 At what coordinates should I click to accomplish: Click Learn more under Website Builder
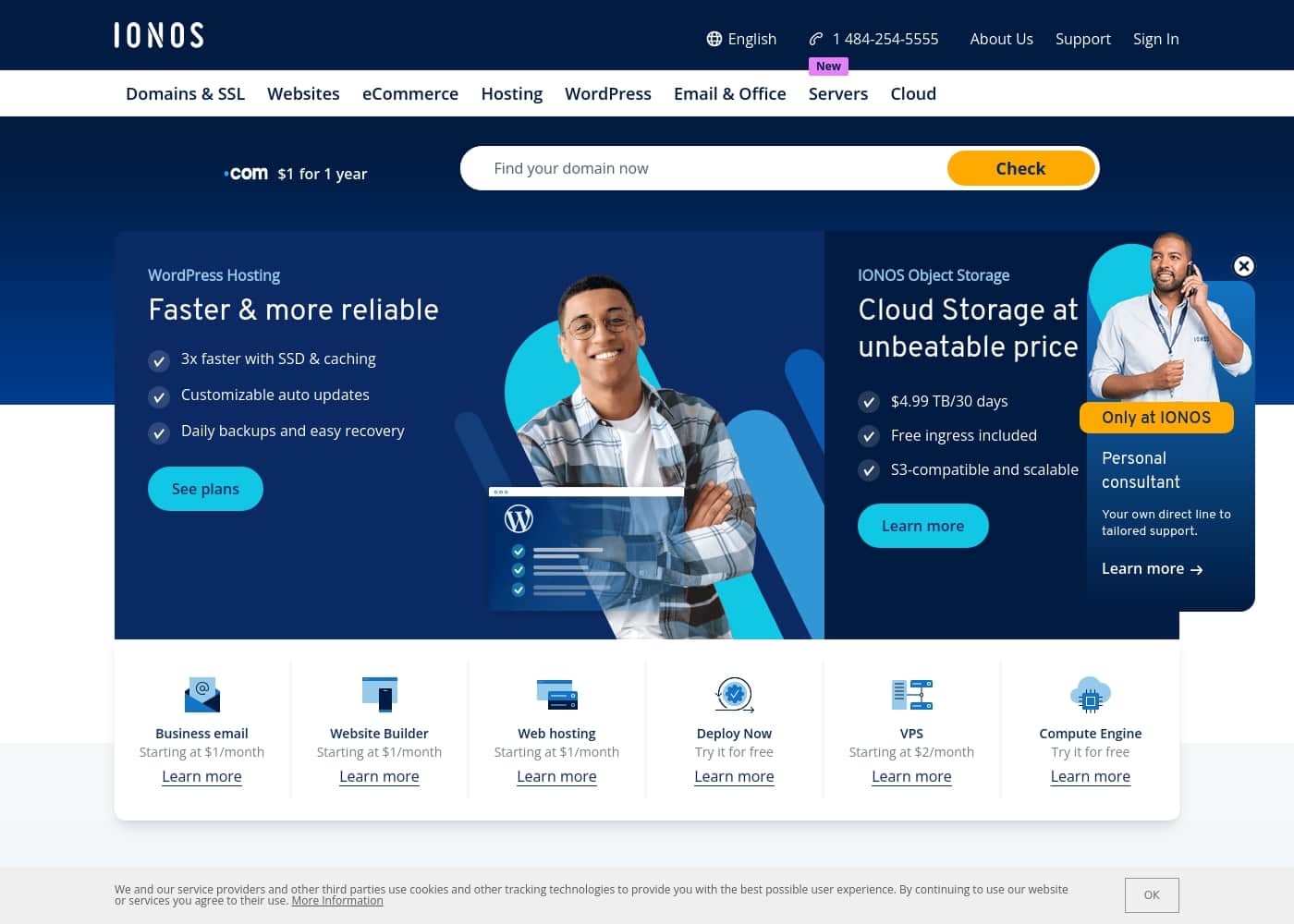click(379, 776)
